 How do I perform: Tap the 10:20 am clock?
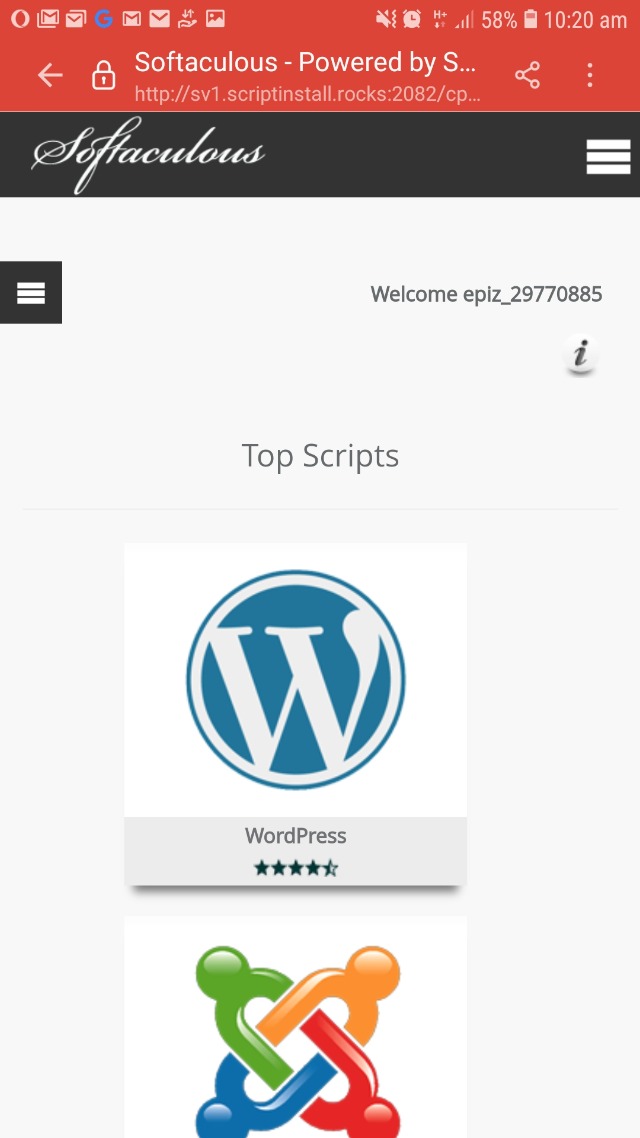tap(585, 20)
